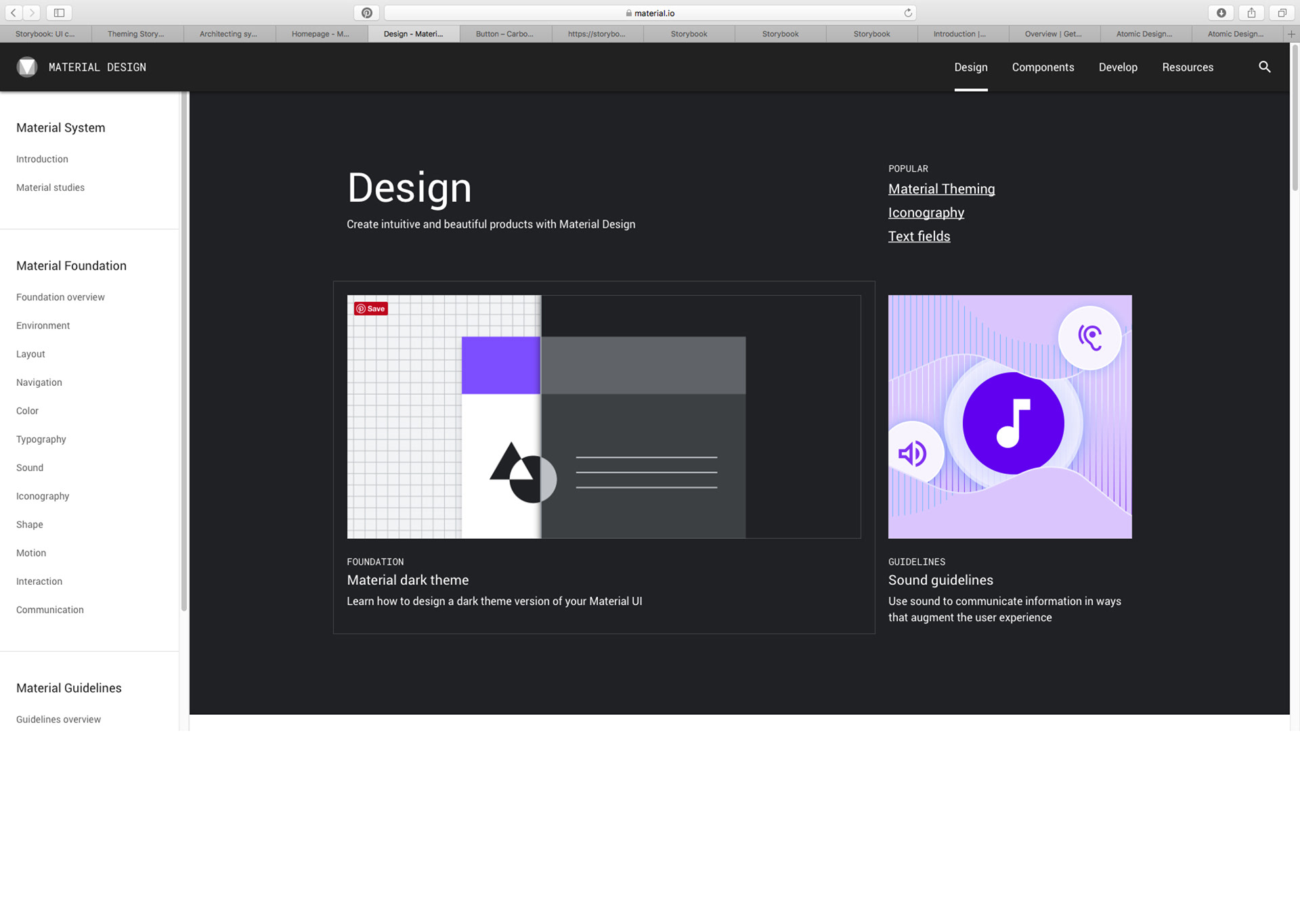Open Motion in sidebar

point(31,553)
